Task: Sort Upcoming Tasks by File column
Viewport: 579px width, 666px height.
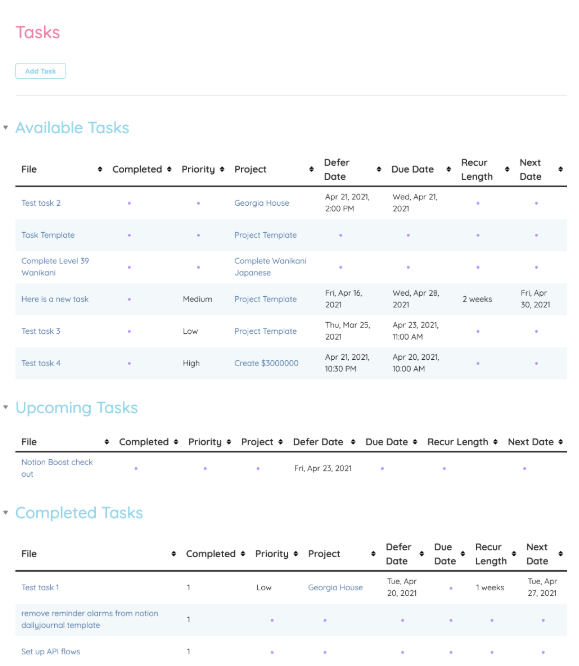Action: [x=107, y=442]
